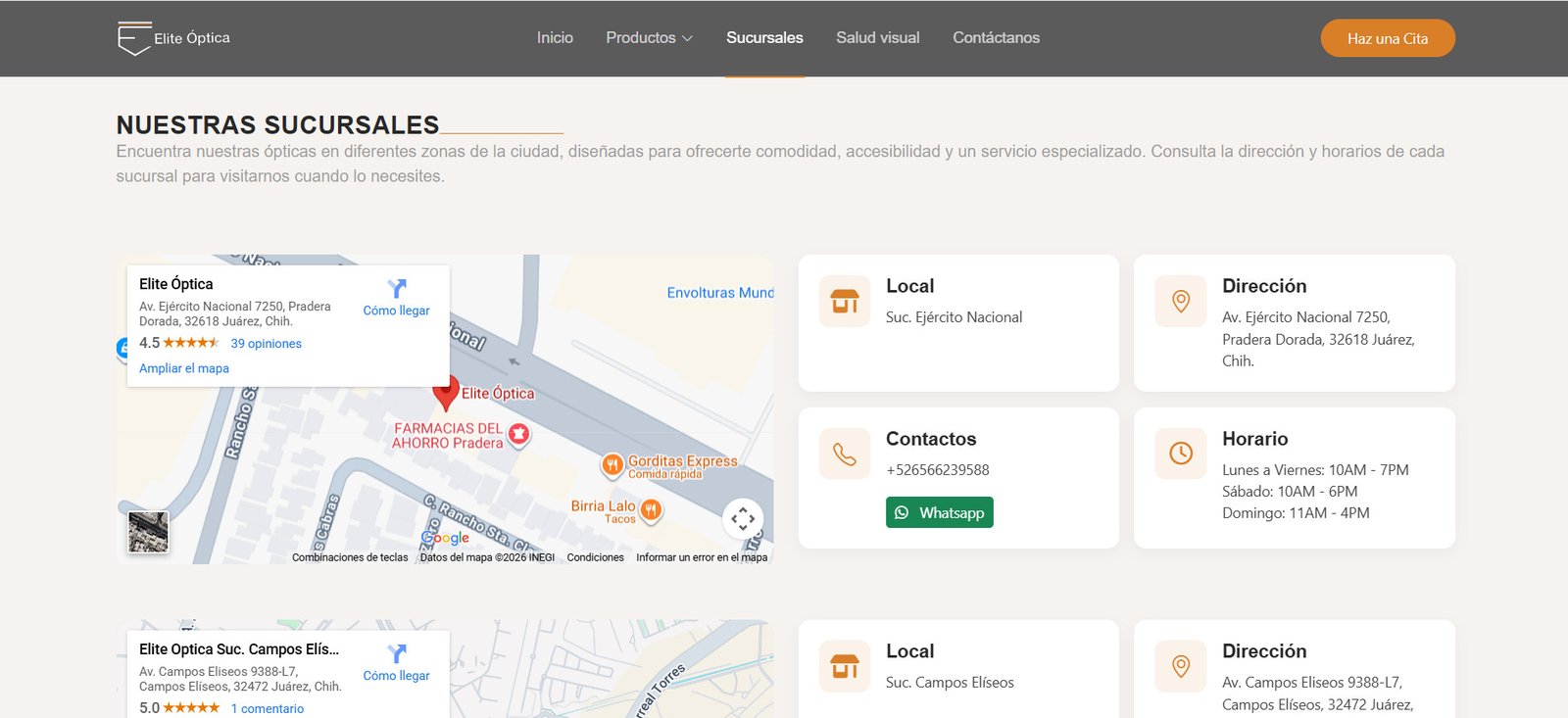The image size is (1568, 718).
Task: Click the Elite Óptica logo icon
Action: (133, 38)
